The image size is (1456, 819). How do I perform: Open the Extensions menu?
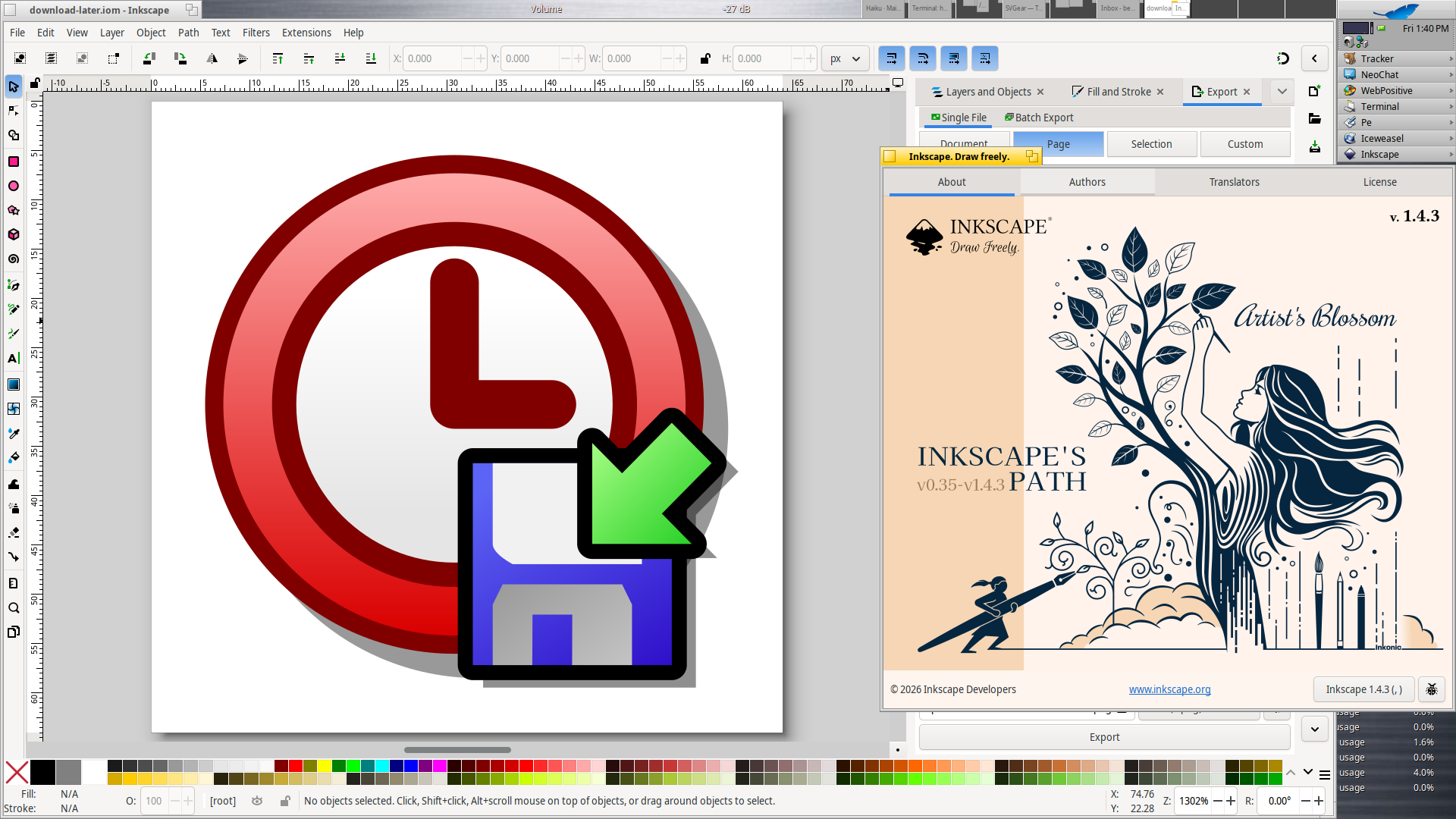click(306, 33)
